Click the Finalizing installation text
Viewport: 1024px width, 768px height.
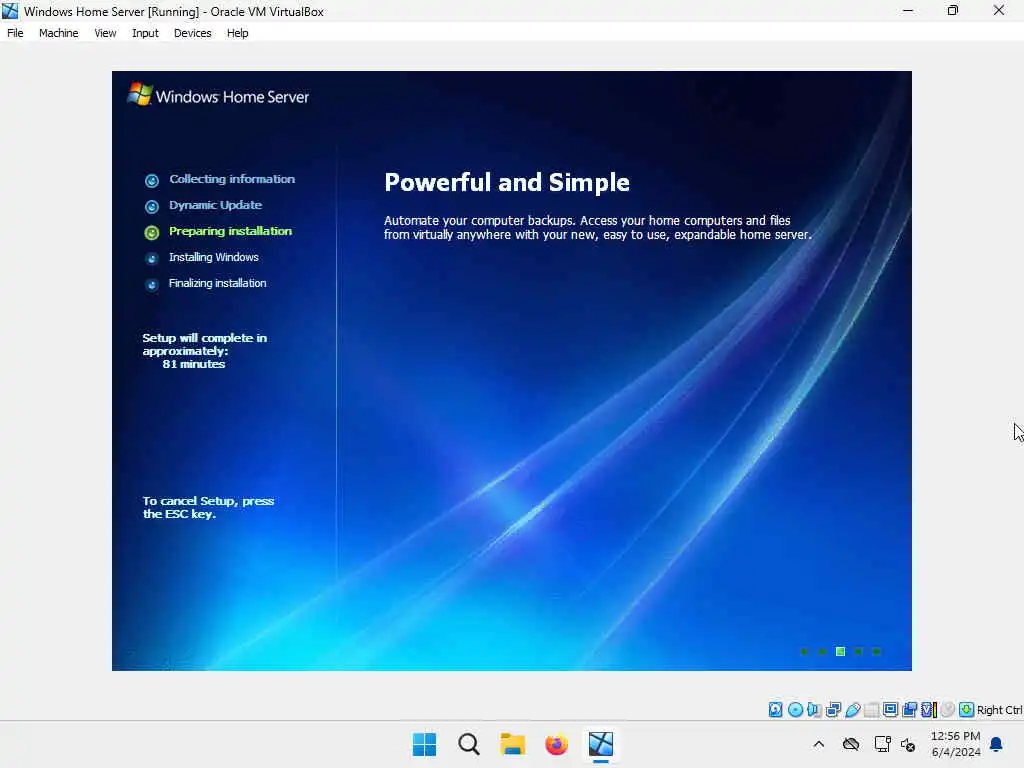click(x=217, y=283)
